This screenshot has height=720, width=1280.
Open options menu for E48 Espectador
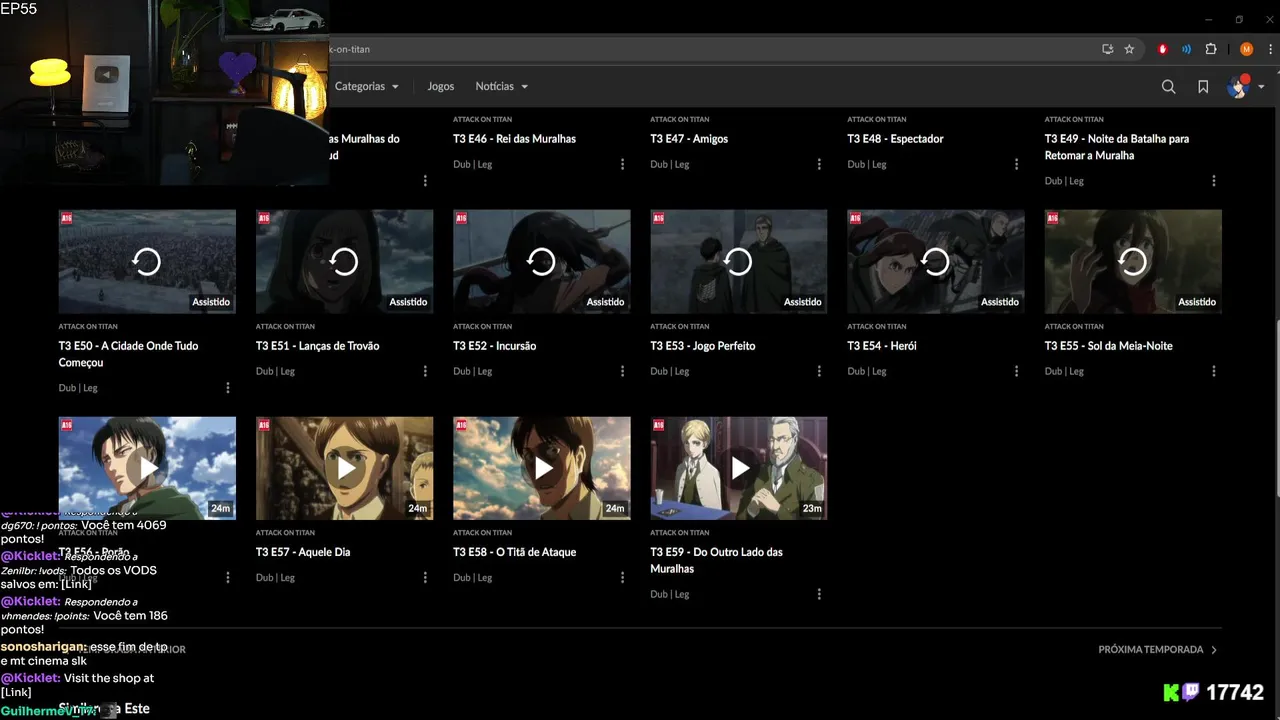point(1016,164)
